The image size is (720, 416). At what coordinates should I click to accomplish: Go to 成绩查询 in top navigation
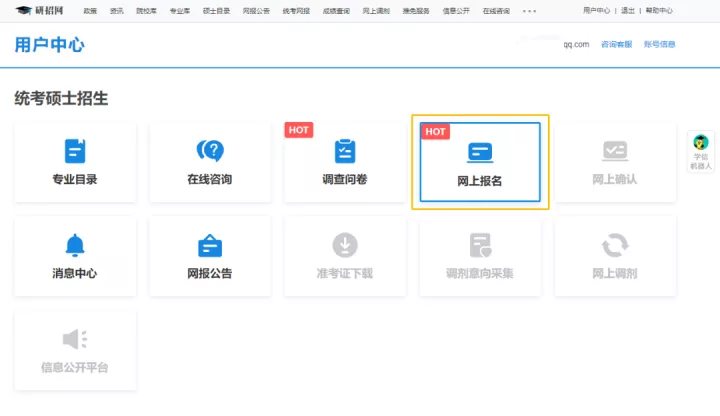tap(338, 10)
